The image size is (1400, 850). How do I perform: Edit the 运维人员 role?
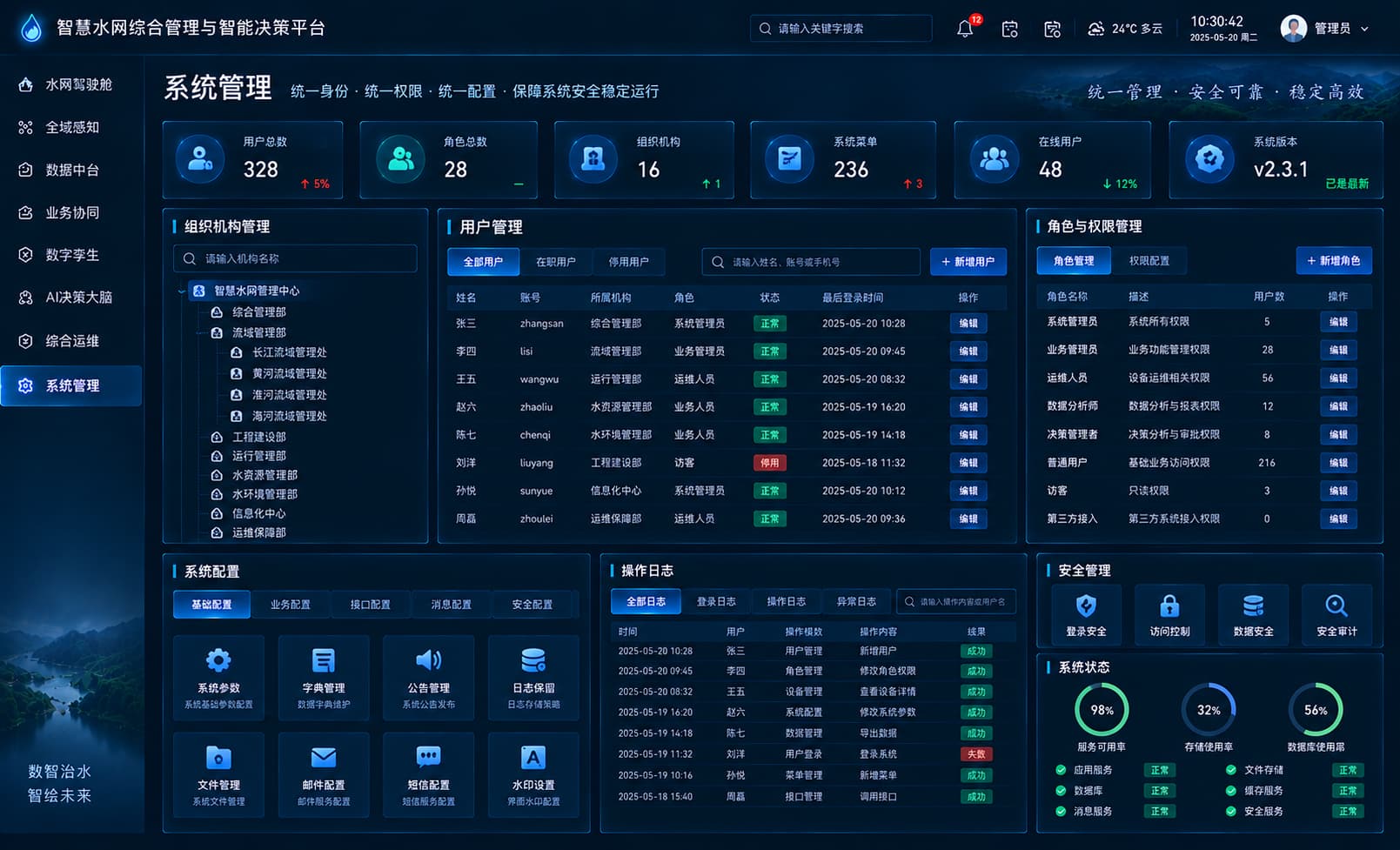click(x=1338, y=378)
